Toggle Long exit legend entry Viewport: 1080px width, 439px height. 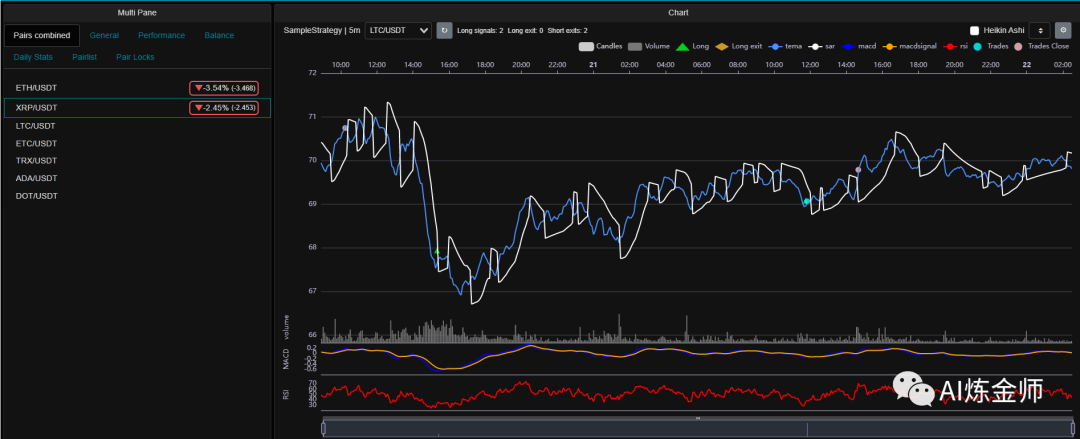739,46
